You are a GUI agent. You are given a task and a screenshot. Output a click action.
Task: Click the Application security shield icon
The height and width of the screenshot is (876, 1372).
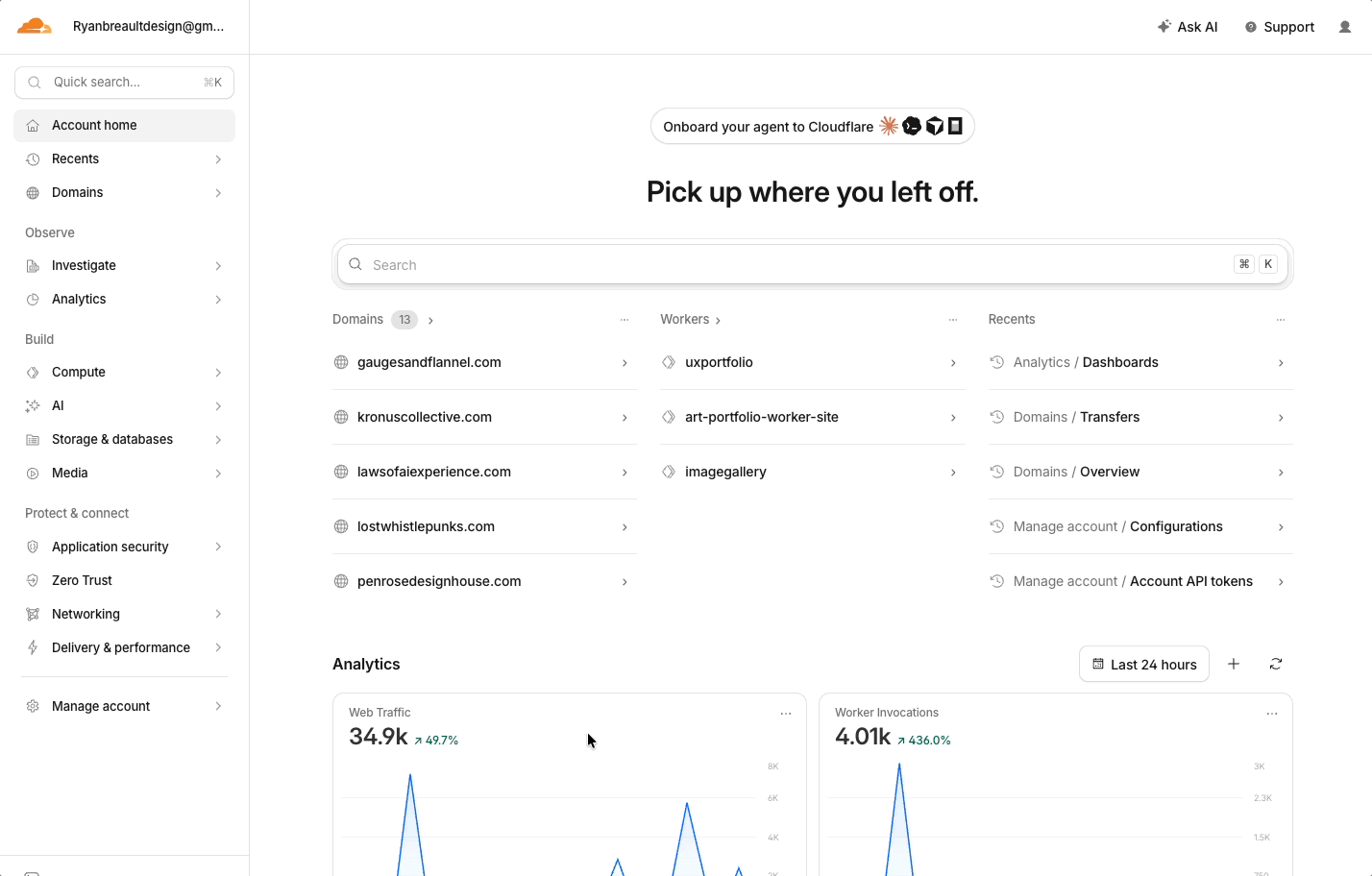click(33, 547)
